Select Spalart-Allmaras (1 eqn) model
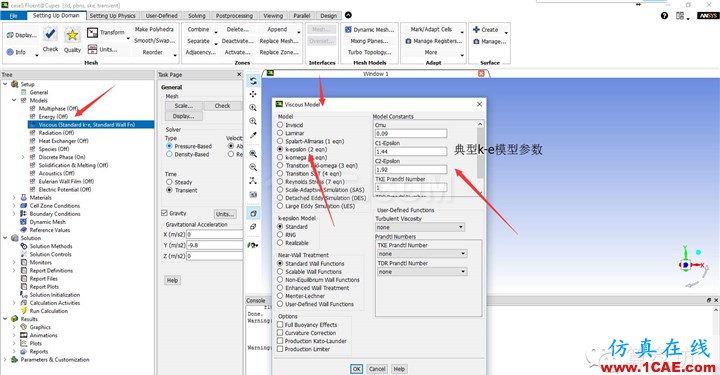 point(280,141)
